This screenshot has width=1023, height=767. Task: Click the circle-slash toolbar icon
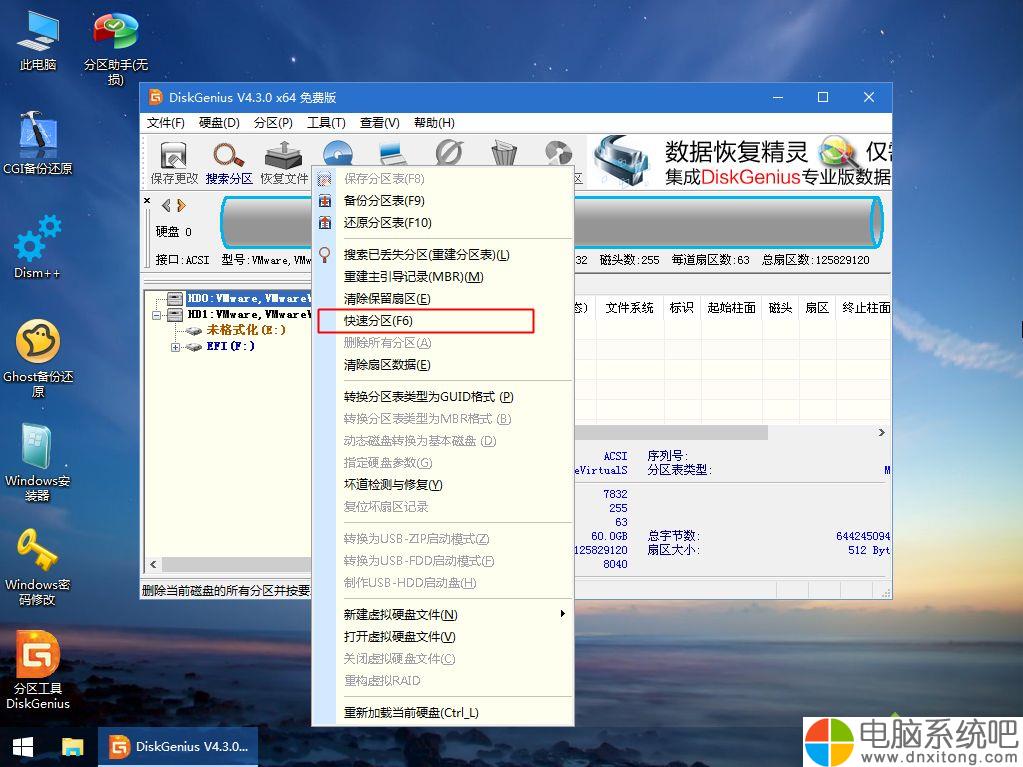pos(449,153)
